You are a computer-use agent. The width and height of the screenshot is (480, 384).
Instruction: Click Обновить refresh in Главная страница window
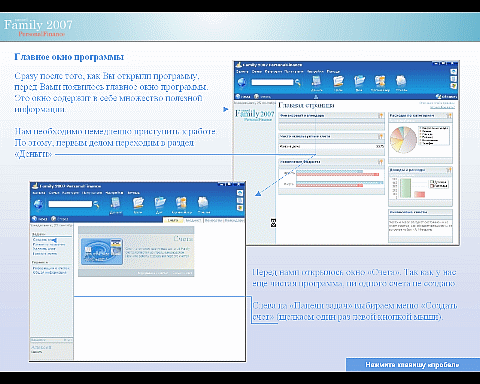pos(446,96)
